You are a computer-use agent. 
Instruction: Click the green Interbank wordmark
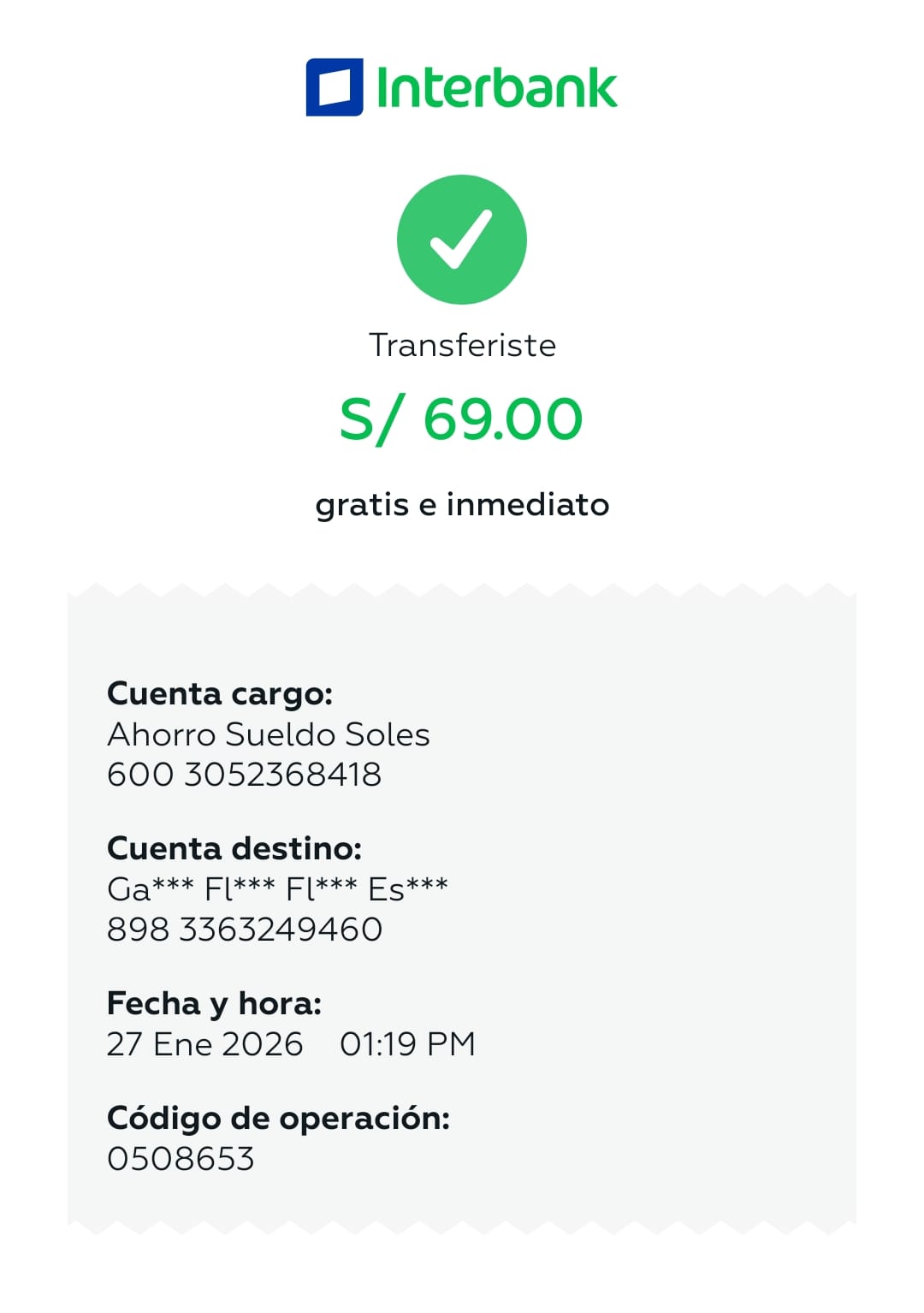(496, 88)
